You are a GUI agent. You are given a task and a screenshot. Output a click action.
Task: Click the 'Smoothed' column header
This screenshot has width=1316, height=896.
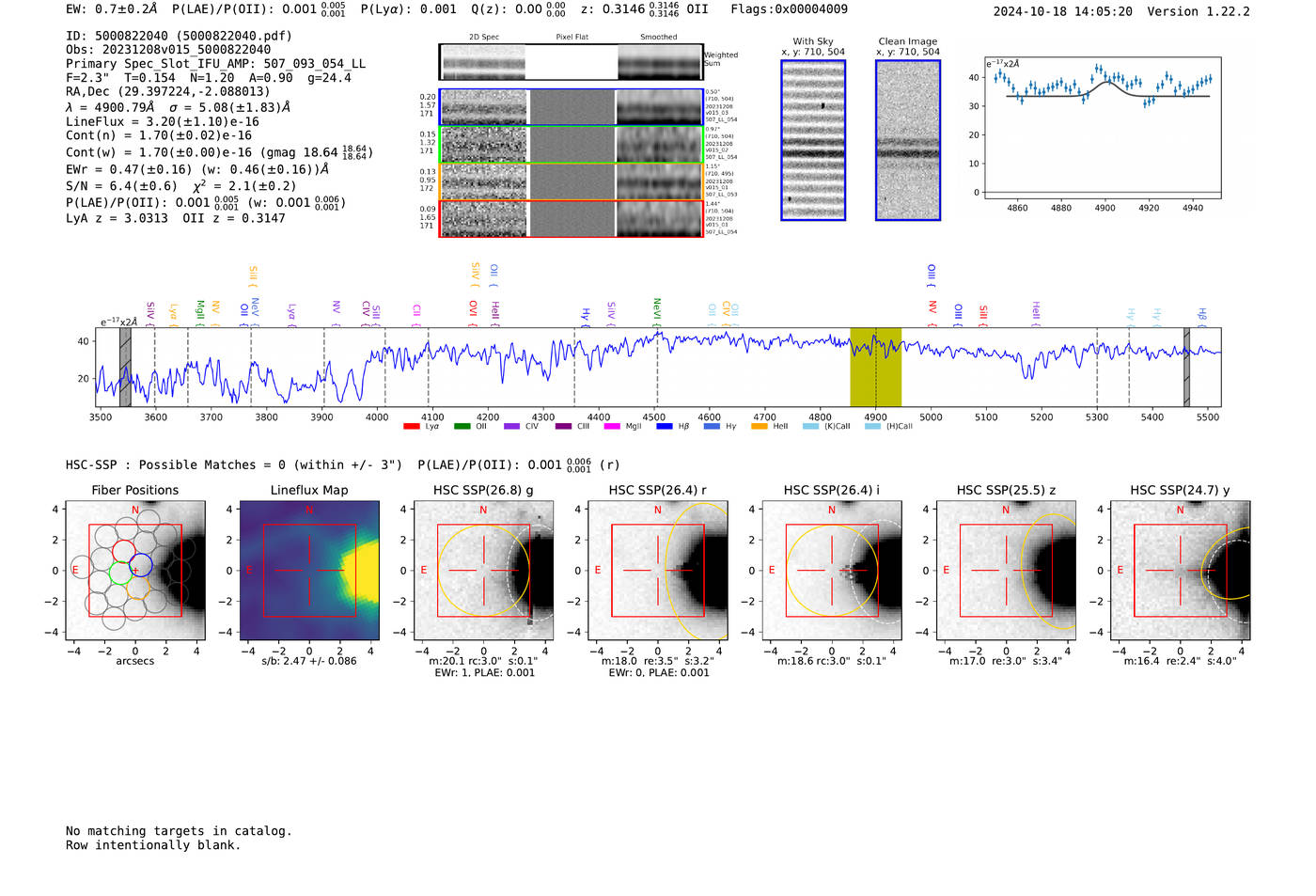(x=659, y=37)
